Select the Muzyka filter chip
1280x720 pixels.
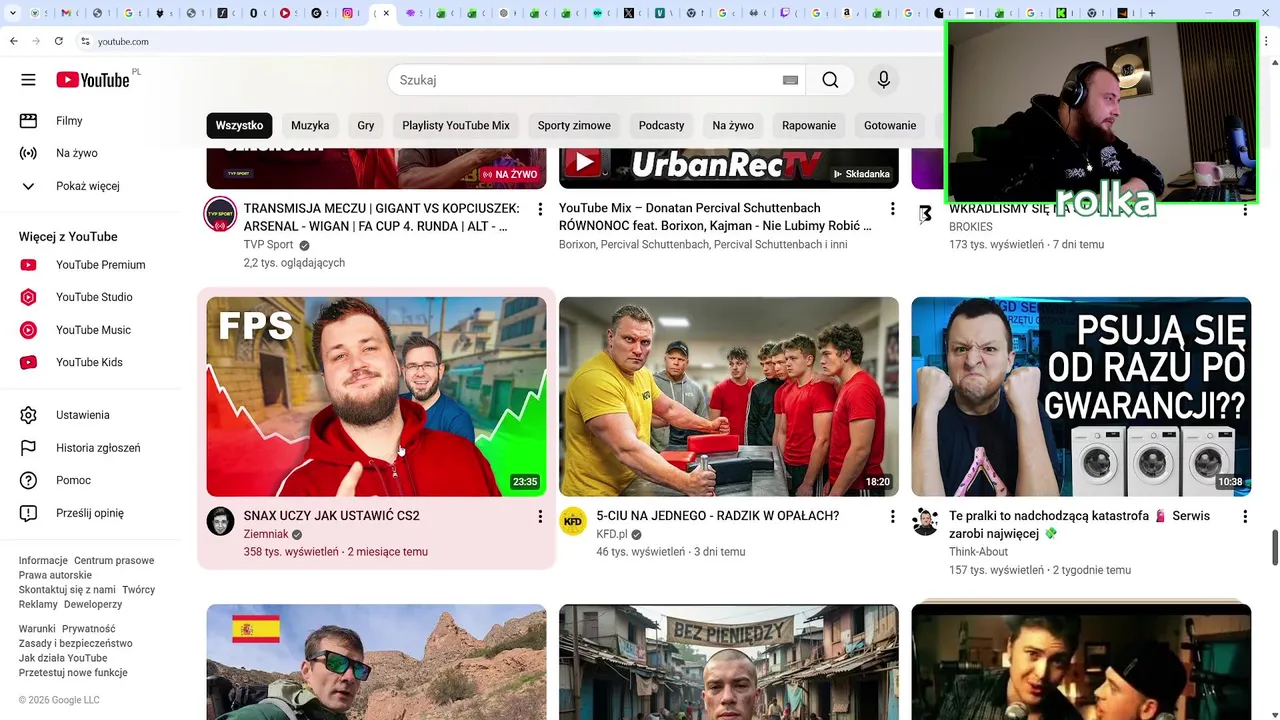310,125
